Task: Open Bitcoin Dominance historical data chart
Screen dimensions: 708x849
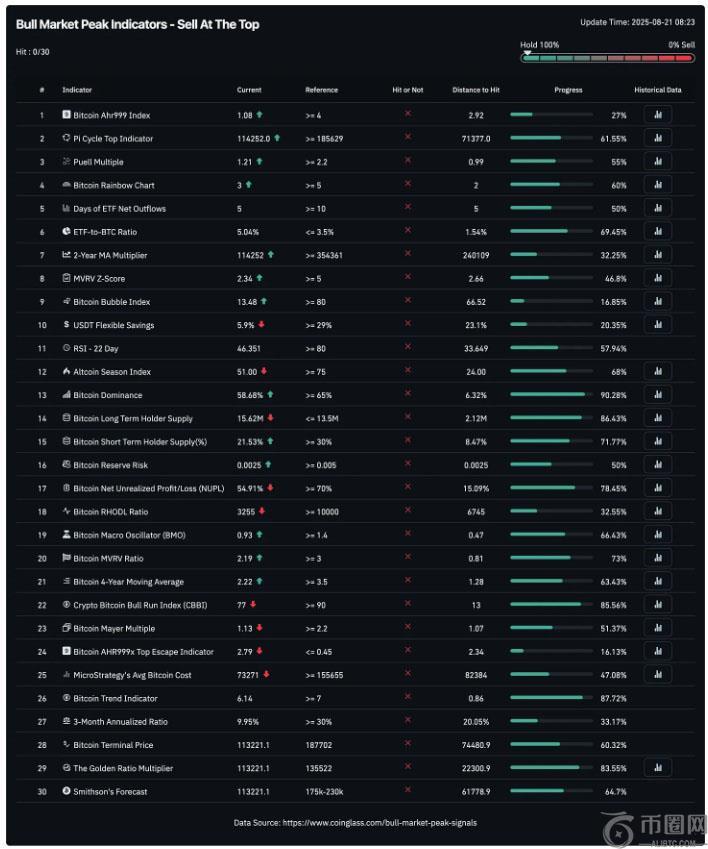Action: point(657,395)
